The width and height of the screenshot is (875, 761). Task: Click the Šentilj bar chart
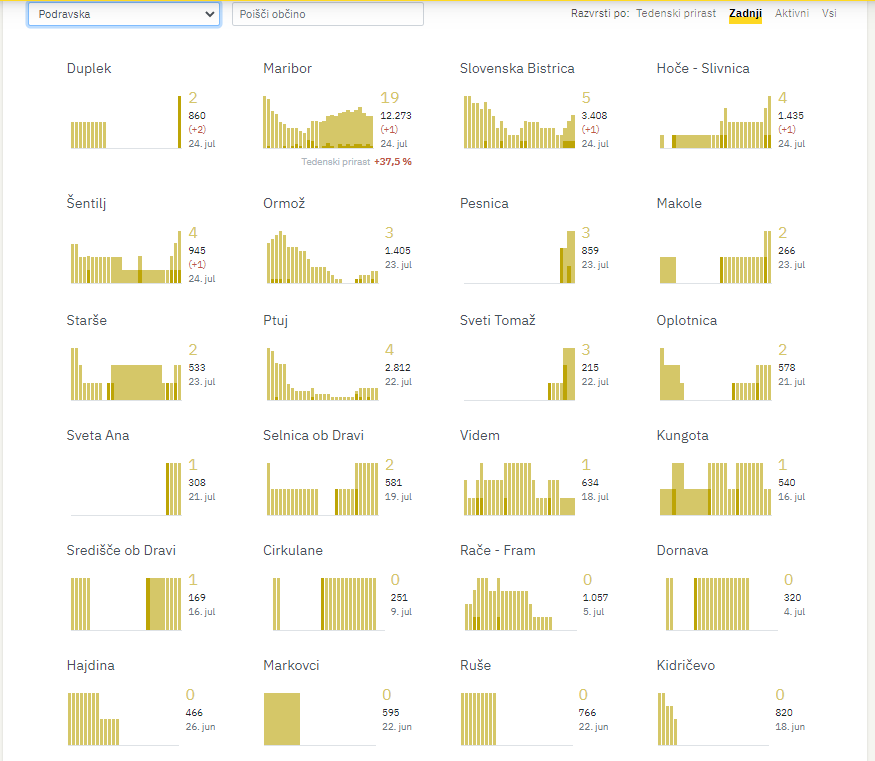click(x=126, y=257)
